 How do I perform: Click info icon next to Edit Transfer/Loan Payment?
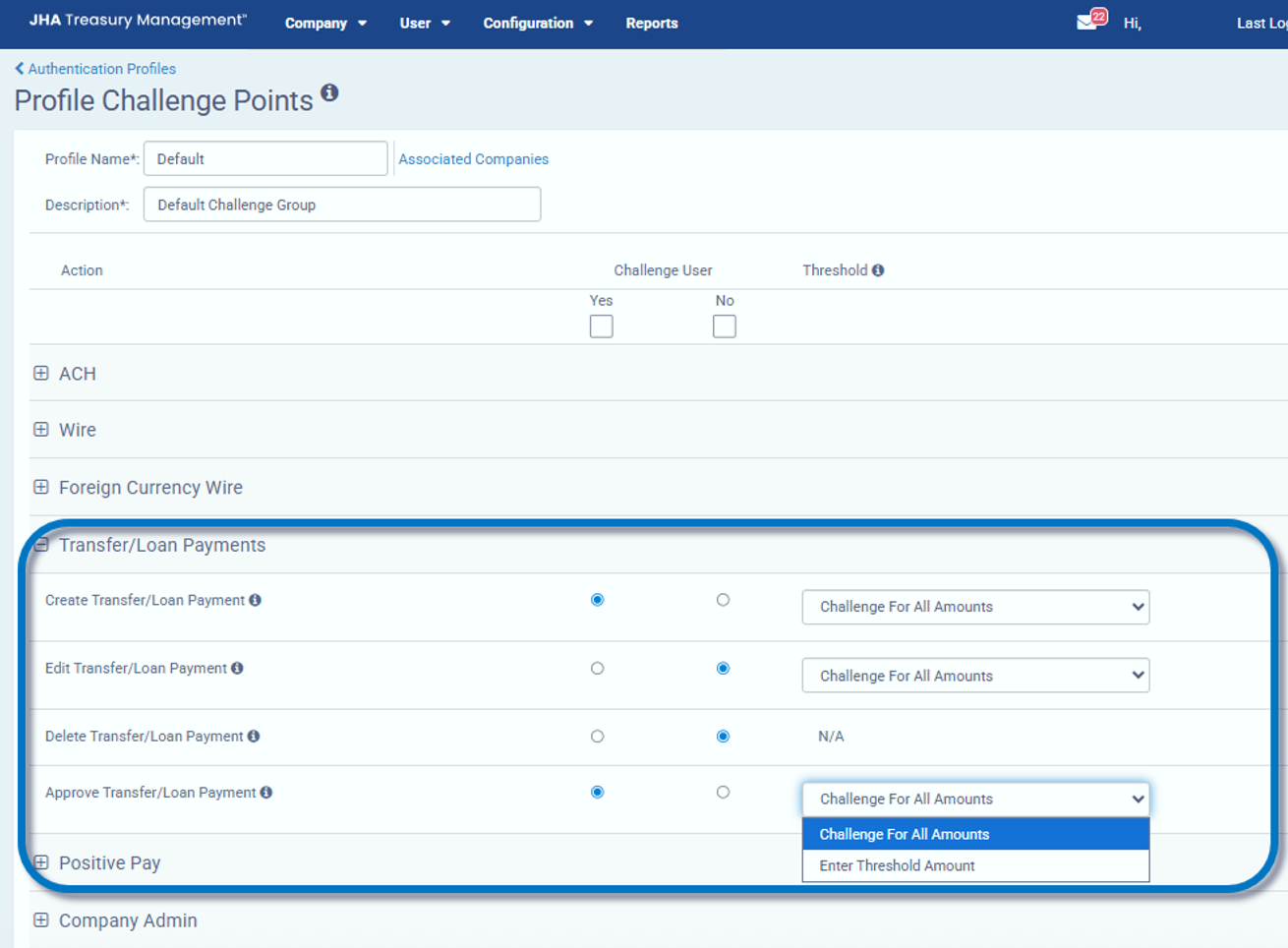click(x=237, y=669)
